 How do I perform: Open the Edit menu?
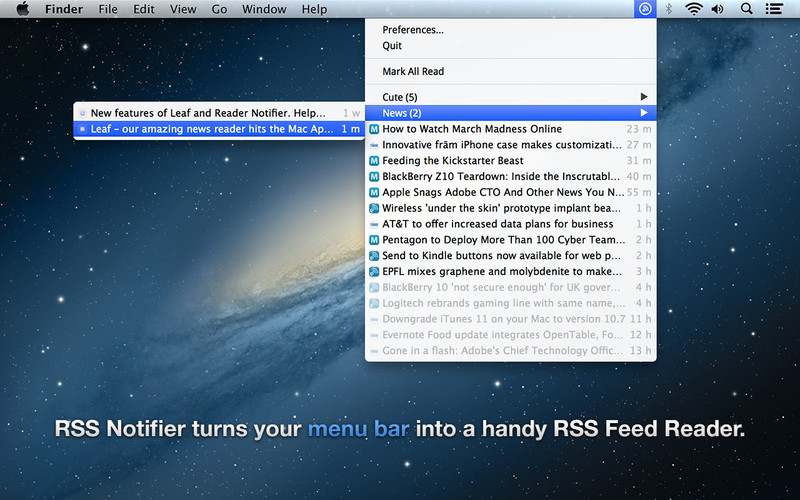coord(143,9)
